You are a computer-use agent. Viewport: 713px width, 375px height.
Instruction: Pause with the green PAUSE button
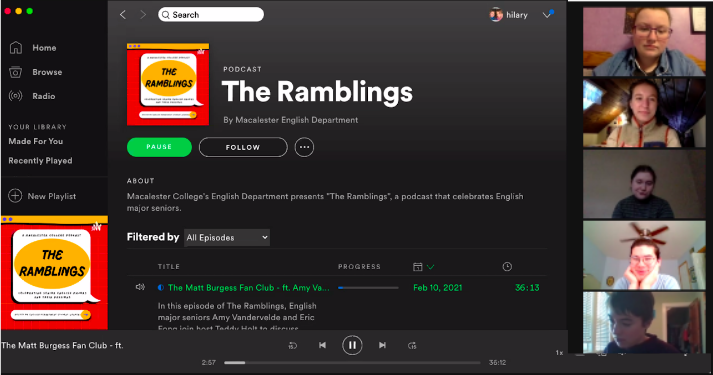click(159, 147)
